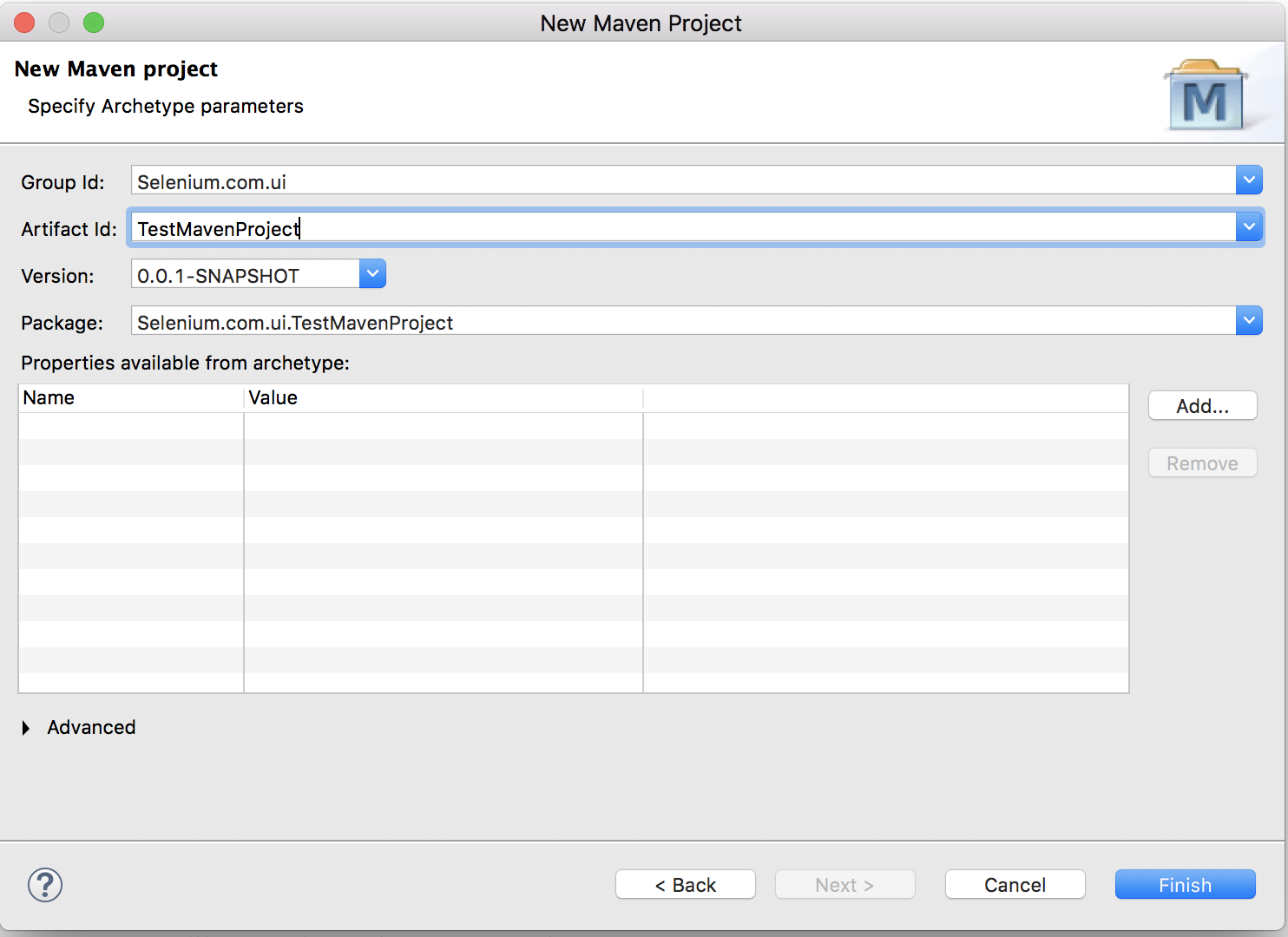Click Finish to create the project

coord(1185,884)
